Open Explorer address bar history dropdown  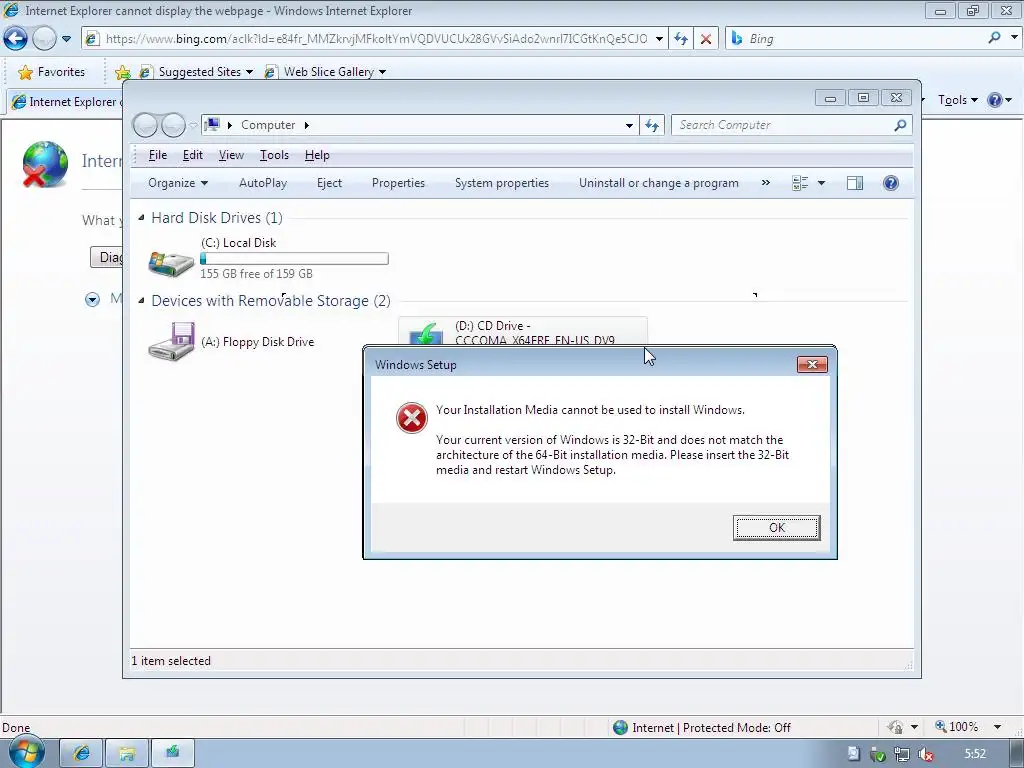pyautogui.click(x=629, y=125)
